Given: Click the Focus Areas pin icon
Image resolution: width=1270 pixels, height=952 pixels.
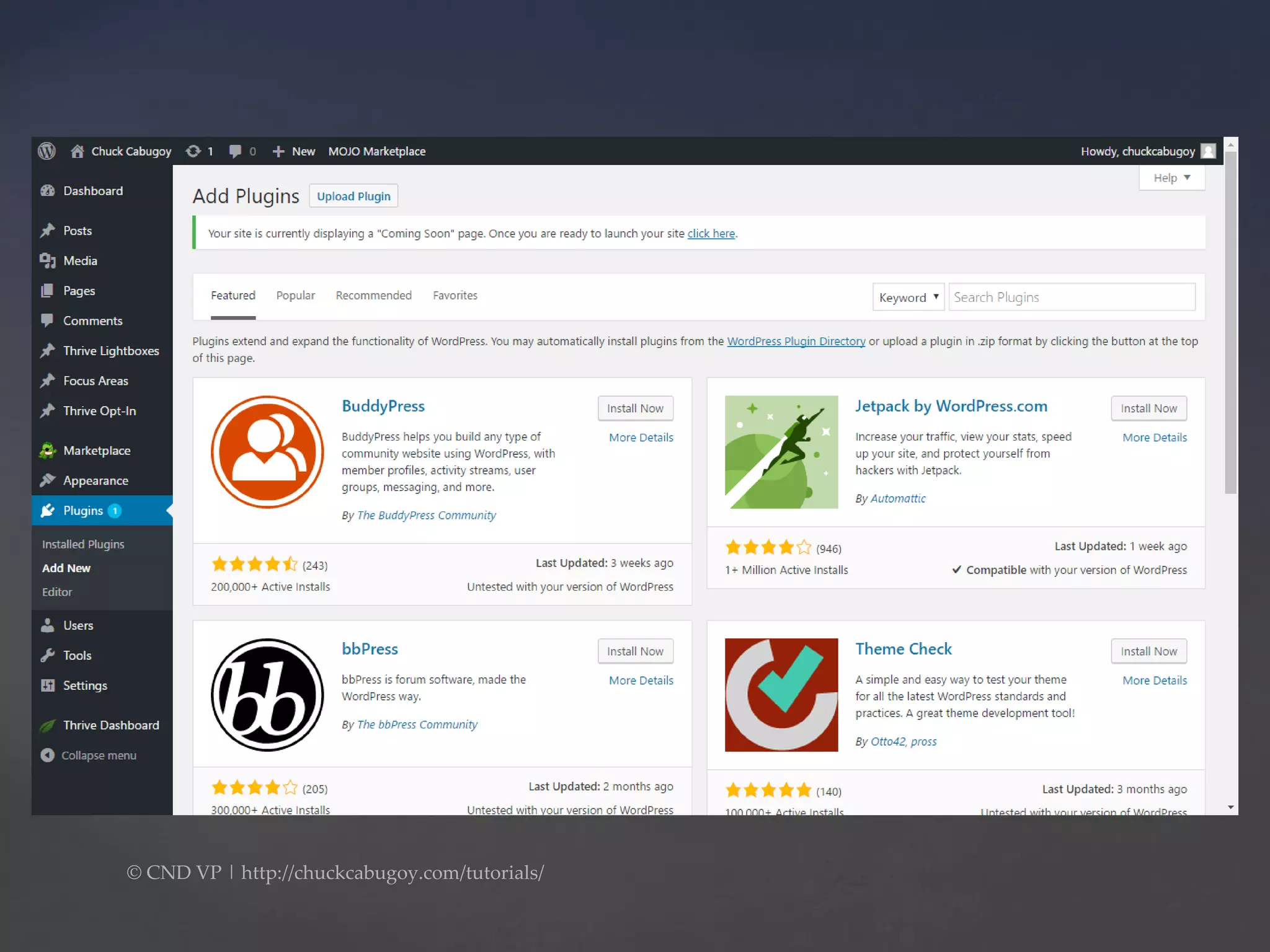Looking at the screenshot, I should coord(48,381).
